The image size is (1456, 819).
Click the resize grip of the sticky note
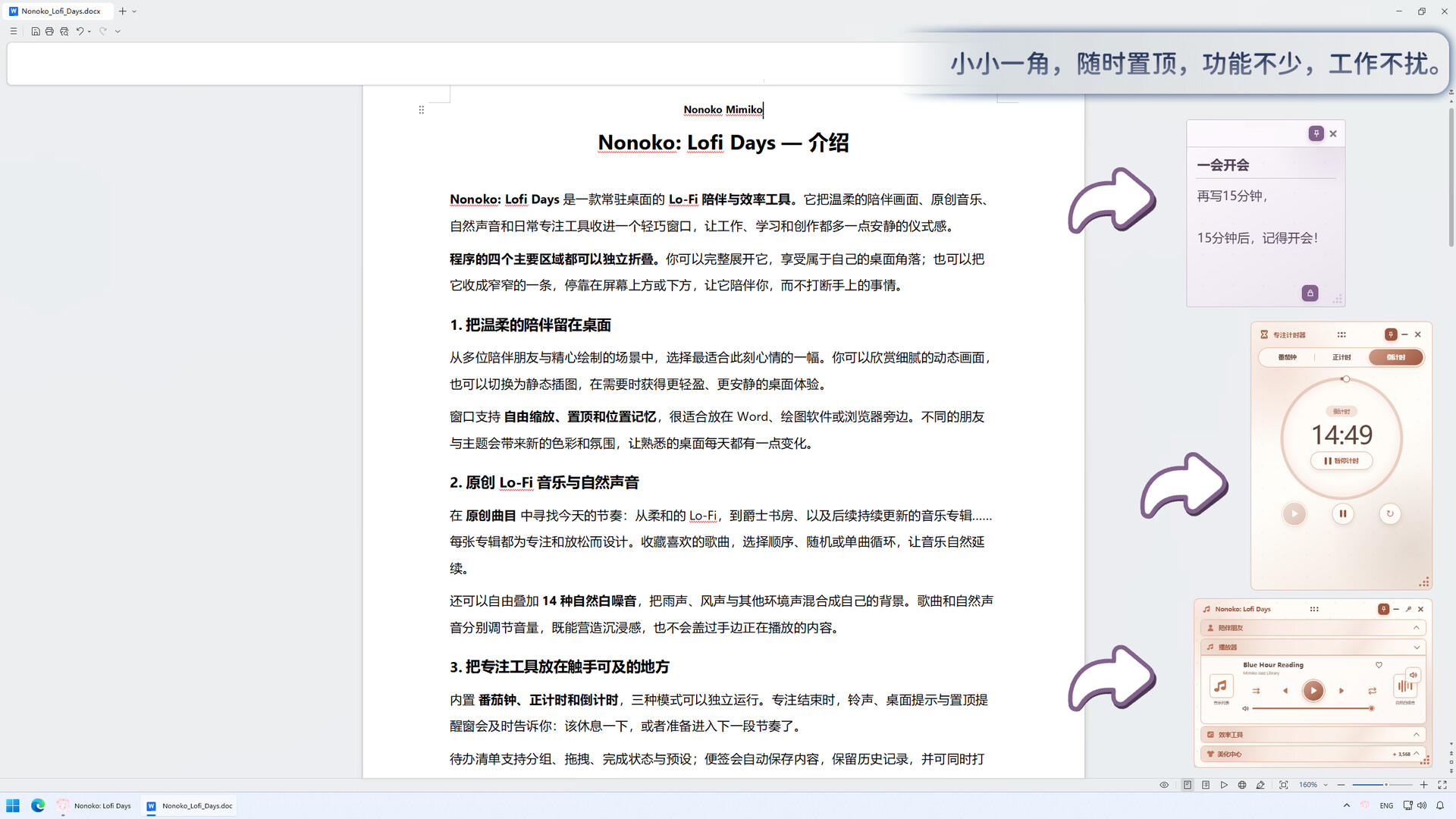tap(1337, 300)
